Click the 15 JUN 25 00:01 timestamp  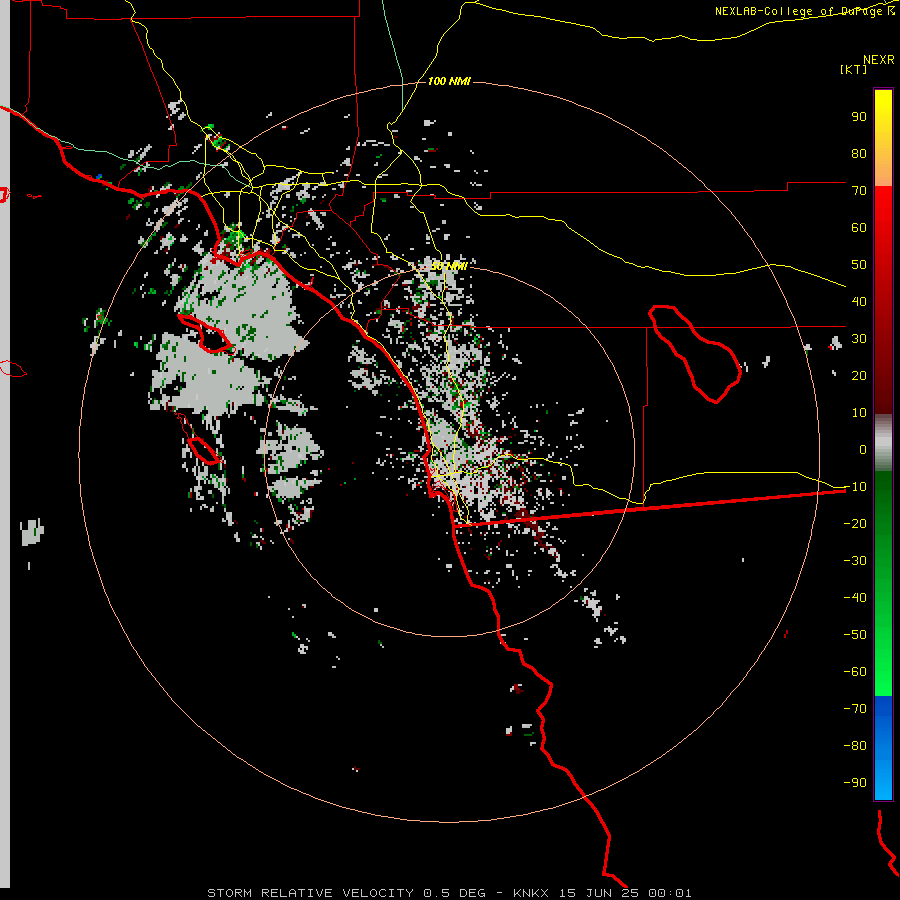[x=625, y=893]
